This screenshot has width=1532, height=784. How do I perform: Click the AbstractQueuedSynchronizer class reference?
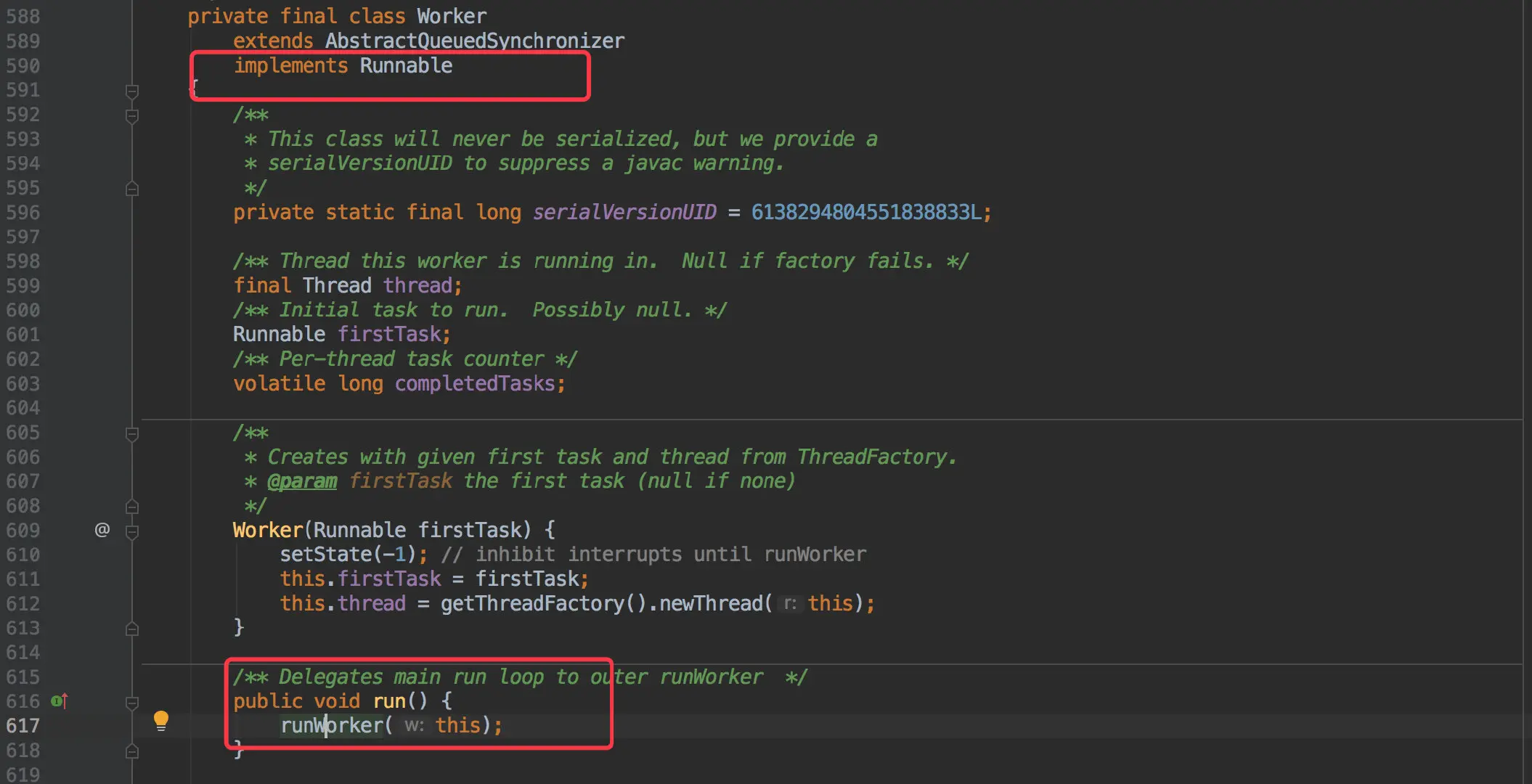474,41
